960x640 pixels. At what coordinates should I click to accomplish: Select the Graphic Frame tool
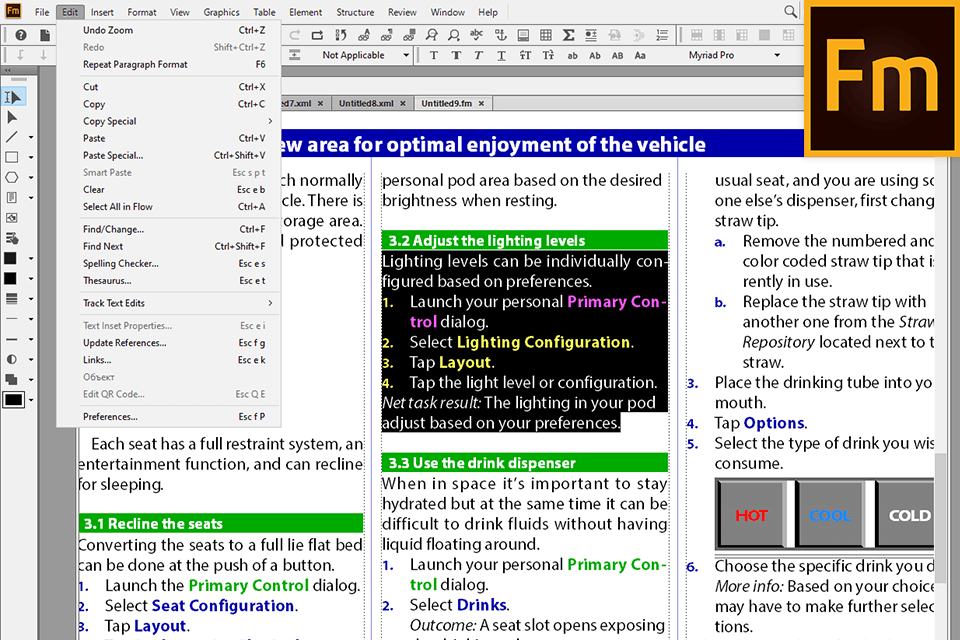(12, 218)
